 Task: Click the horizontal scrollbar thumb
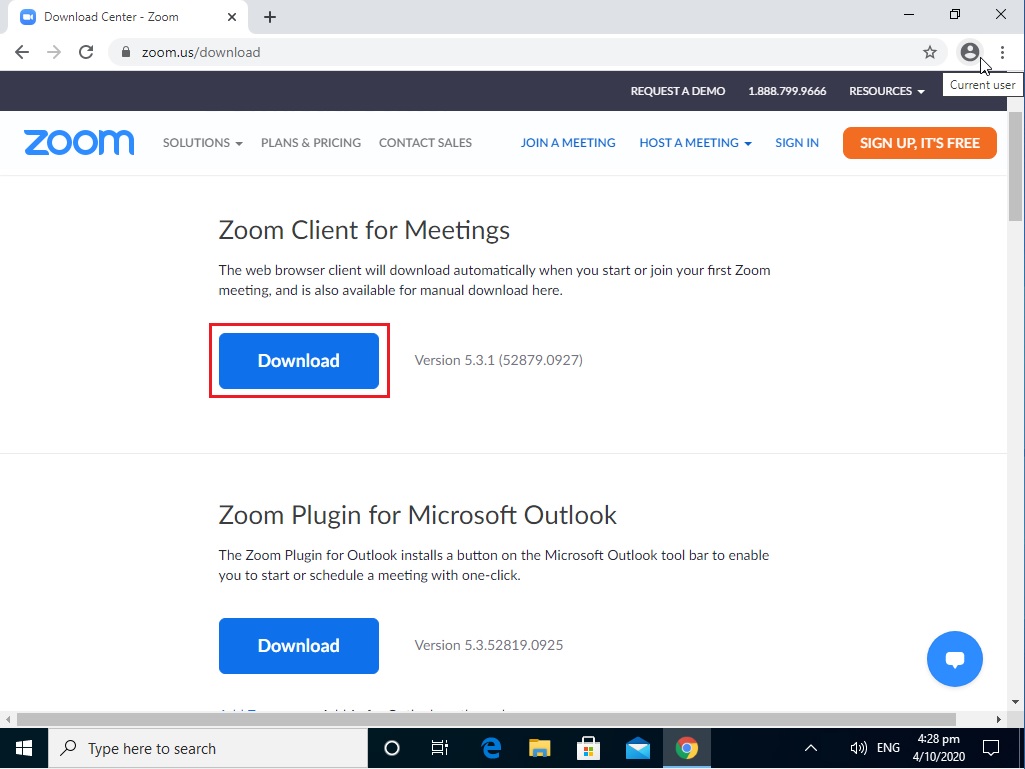pyautogui.click(x=486, y=719)
